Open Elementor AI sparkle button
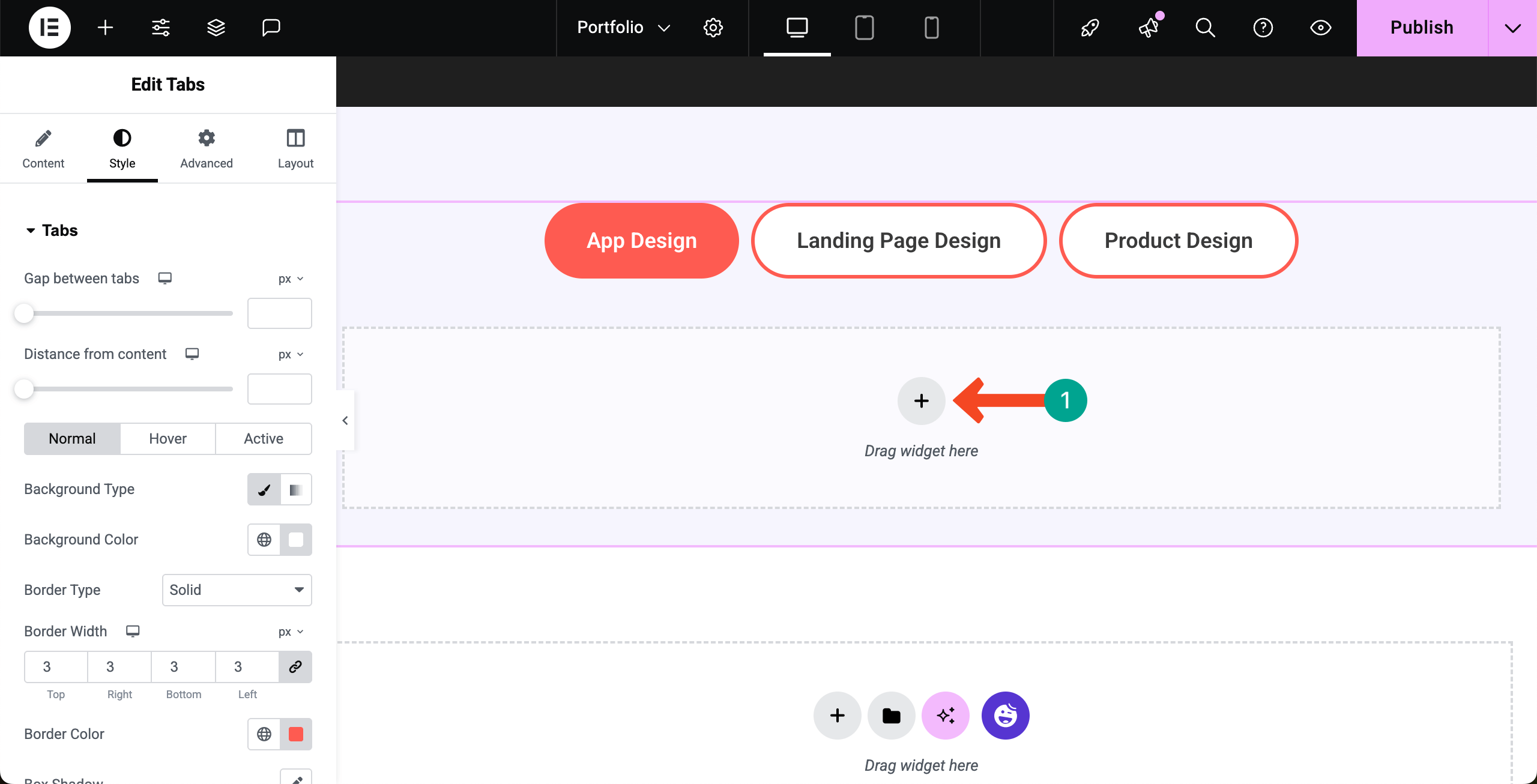The width and height of the screenshot is (1537, 784). click(x=945, y=716)
